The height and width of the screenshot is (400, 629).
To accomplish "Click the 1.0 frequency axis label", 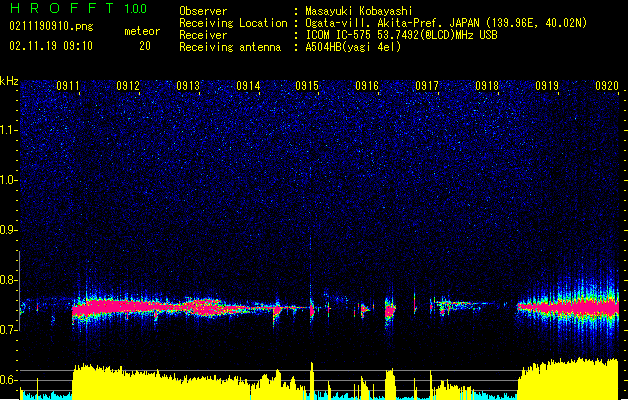I will coord(9,180).
